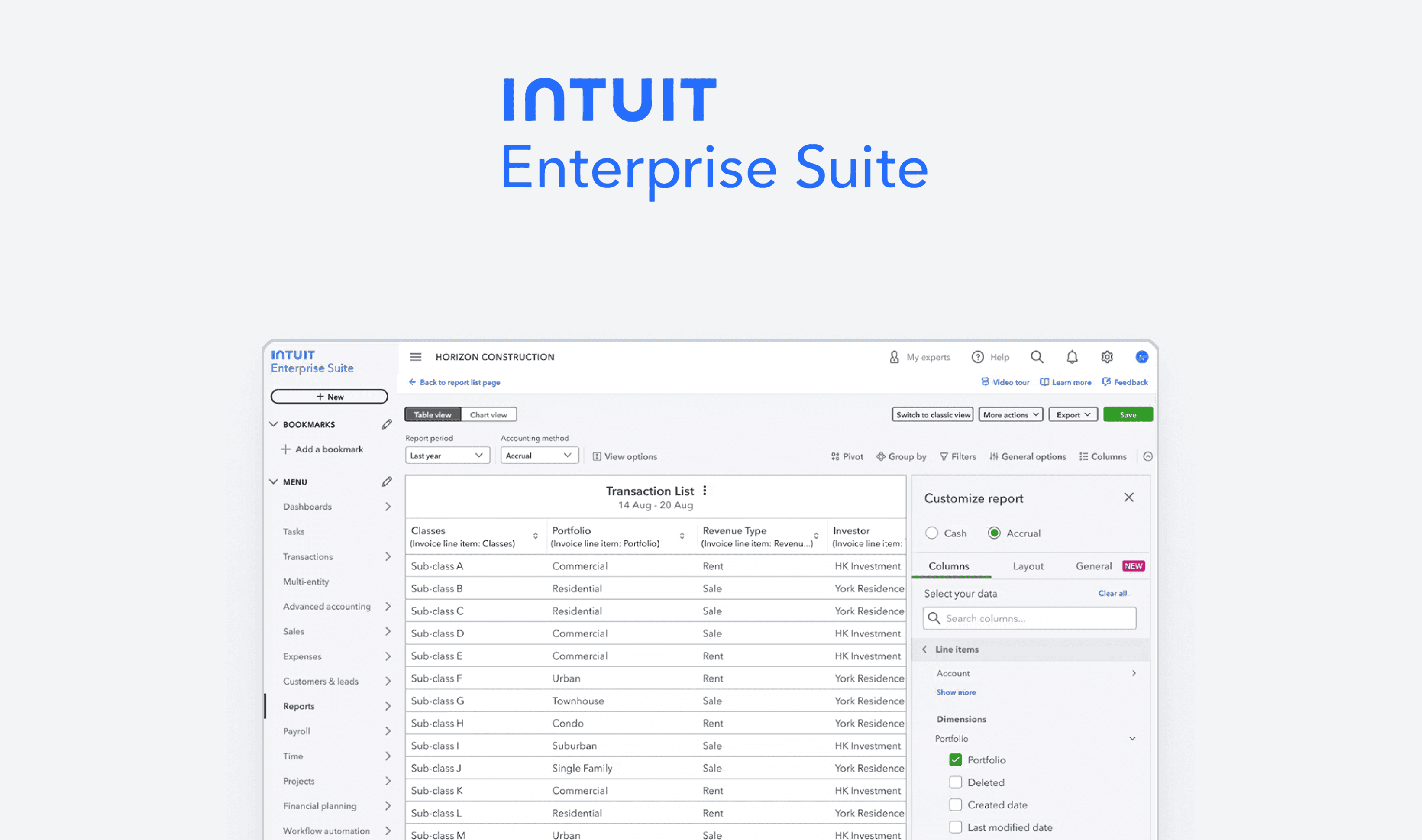Image resolution: width=1422 pixels, height=840 pixels.
Task: Switch to Chart view
Action: pyautogui.click(x=488, y=414)
